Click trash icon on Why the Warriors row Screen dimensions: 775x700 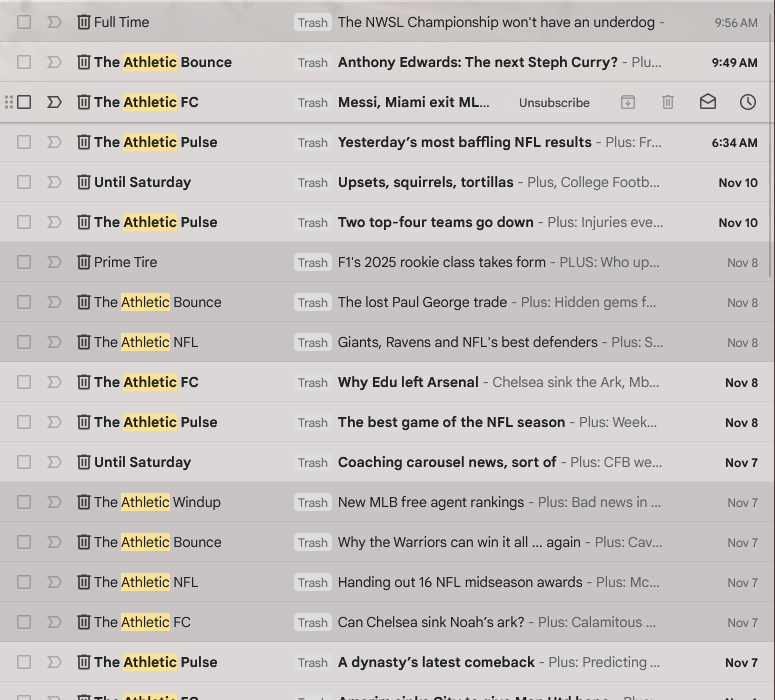click(84, 542)
